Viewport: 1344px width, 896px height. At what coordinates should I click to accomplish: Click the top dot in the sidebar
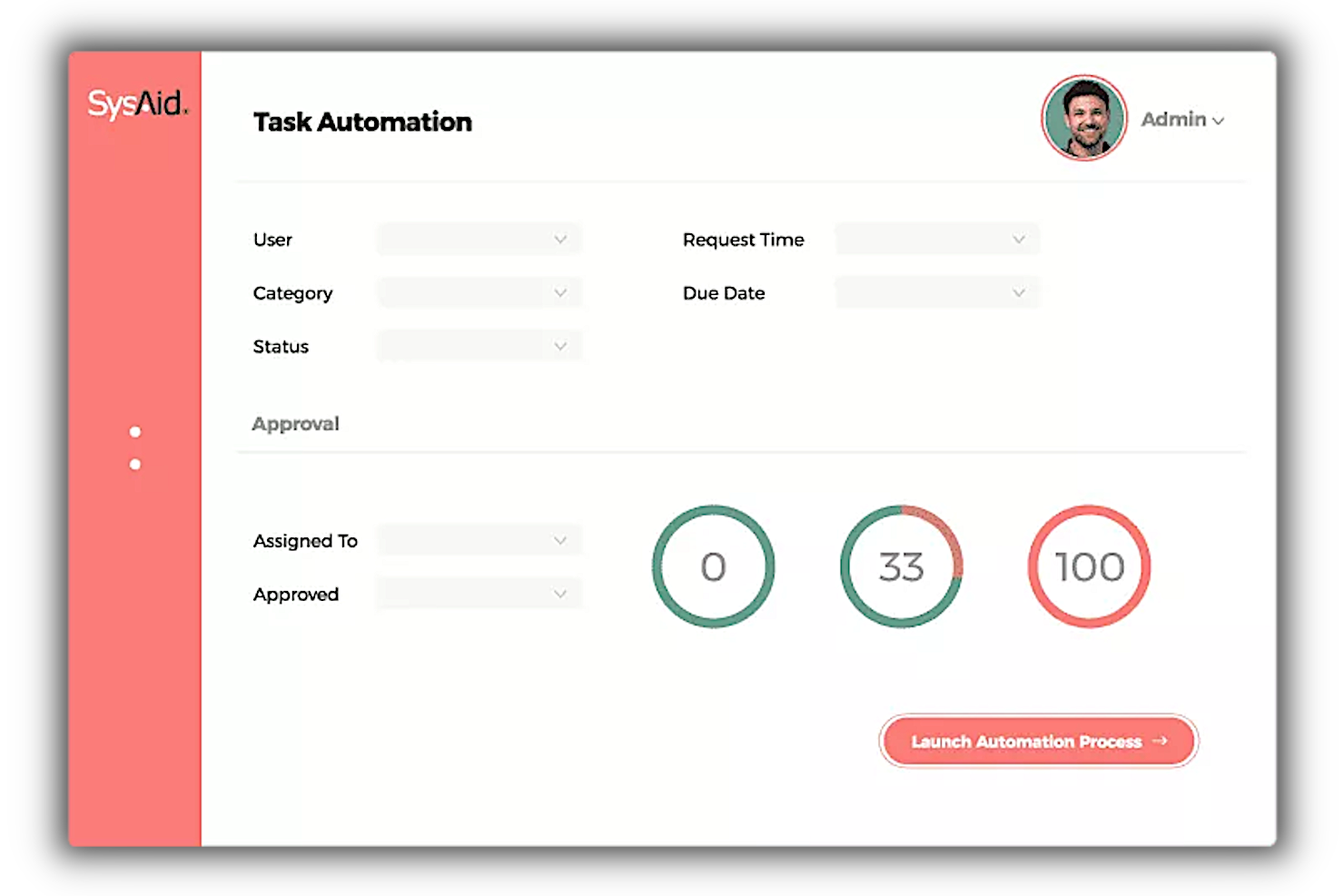click(135, 430)
